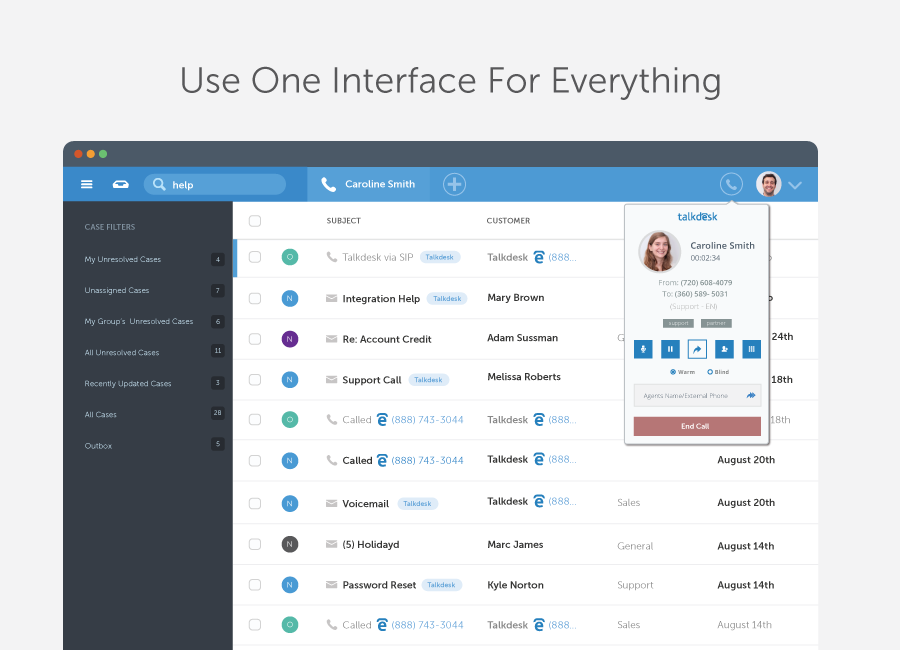The width and height of the screenshot is (900, 650).
Task: Toggle the select-all checkbox in header
Action: (255, 220)
